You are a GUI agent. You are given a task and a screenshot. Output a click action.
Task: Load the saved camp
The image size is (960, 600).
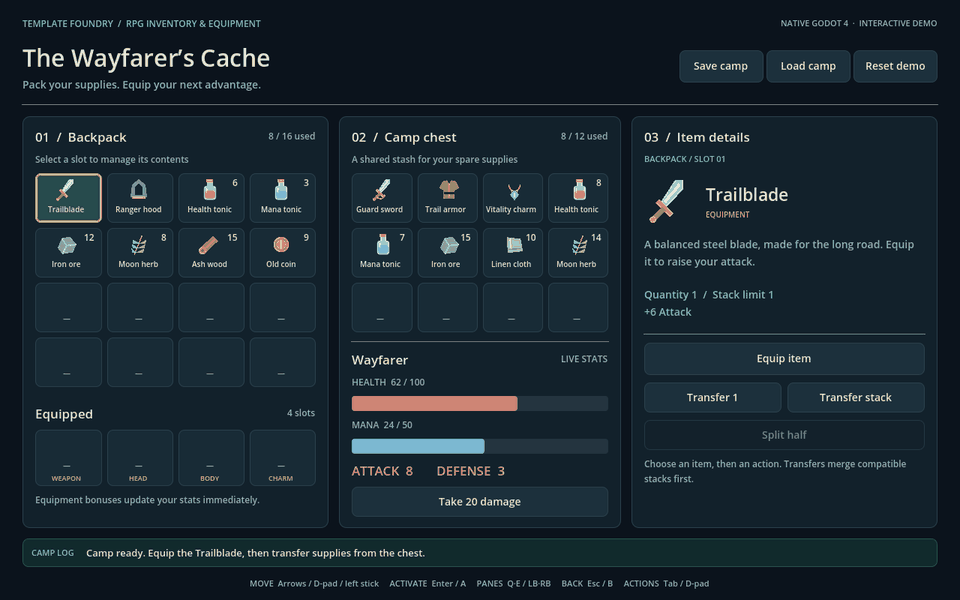808,66
